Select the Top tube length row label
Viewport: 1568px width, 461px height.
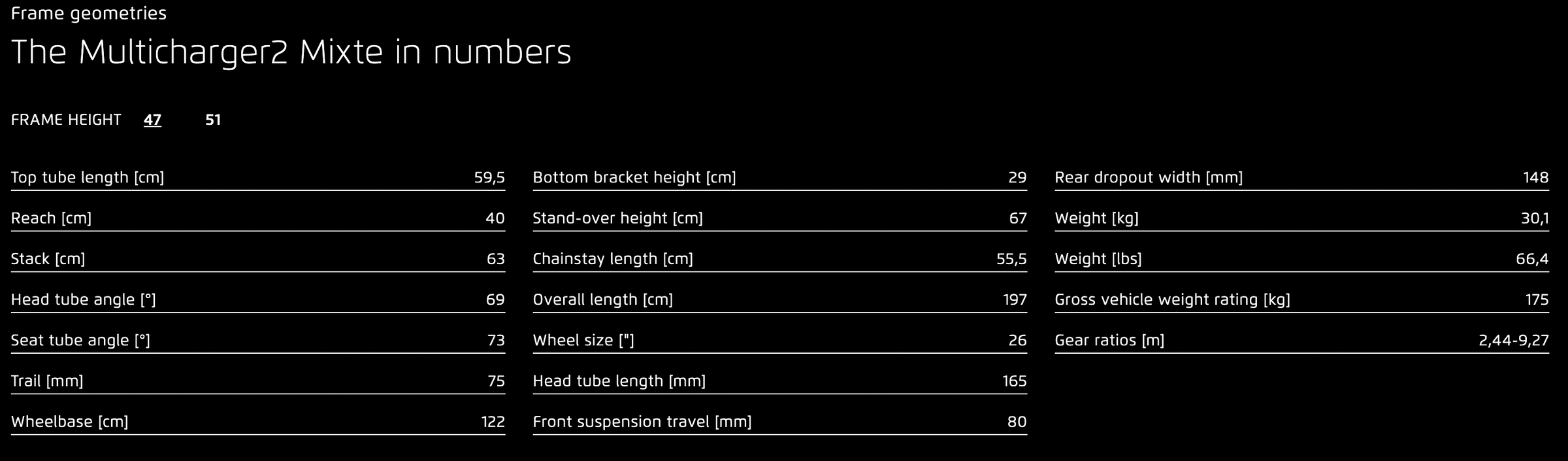coord(88,177)
